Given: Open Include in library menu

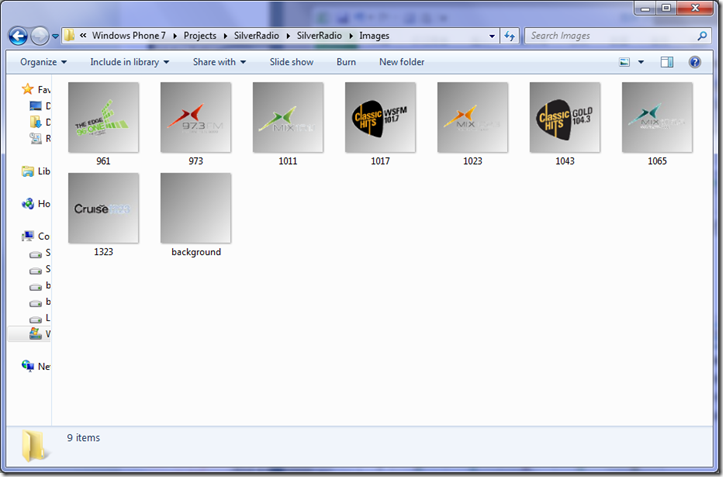Looking at the screenshot, I should point(130,62).
